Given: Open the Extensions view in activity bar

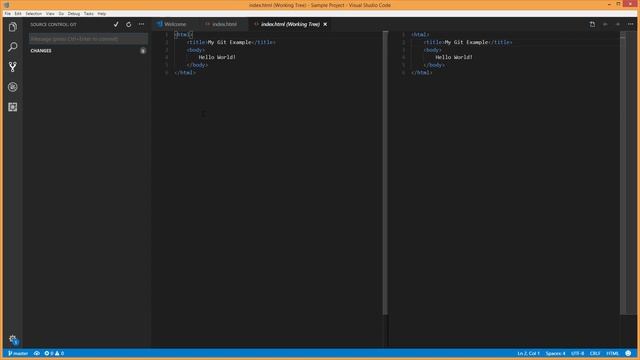Looking at the screenshot, I should [x=13, y=107].
